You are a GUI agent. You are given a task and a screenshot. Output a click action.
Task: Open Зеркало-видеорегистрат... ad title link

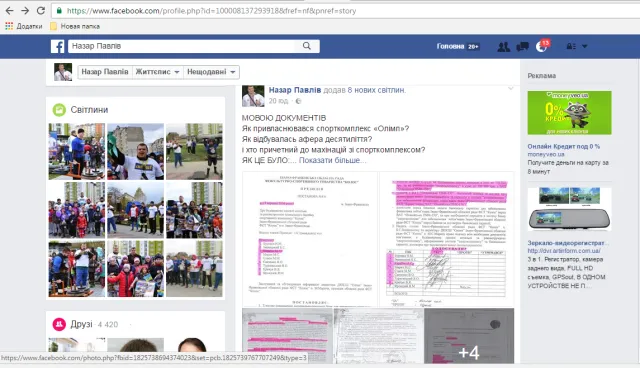click(568, 243)
